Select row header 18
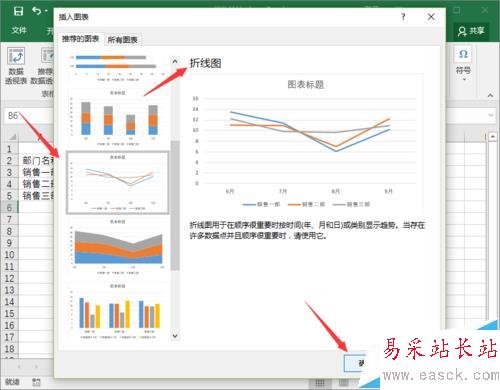Screen dimensions: 500x390 pyautogui.click(x=9, y=349)
